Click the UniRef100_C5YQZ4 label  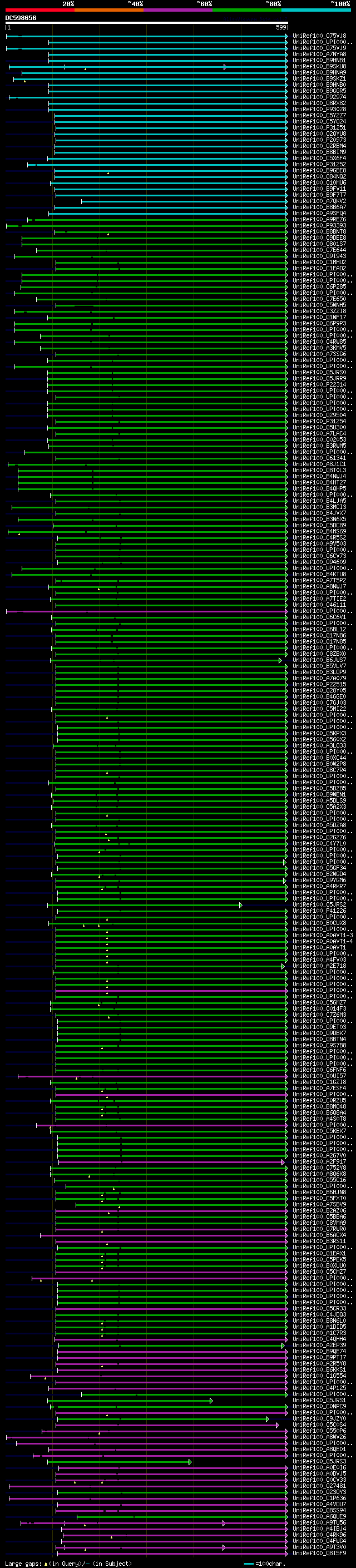pyautogui.click(x=319, y=122)
